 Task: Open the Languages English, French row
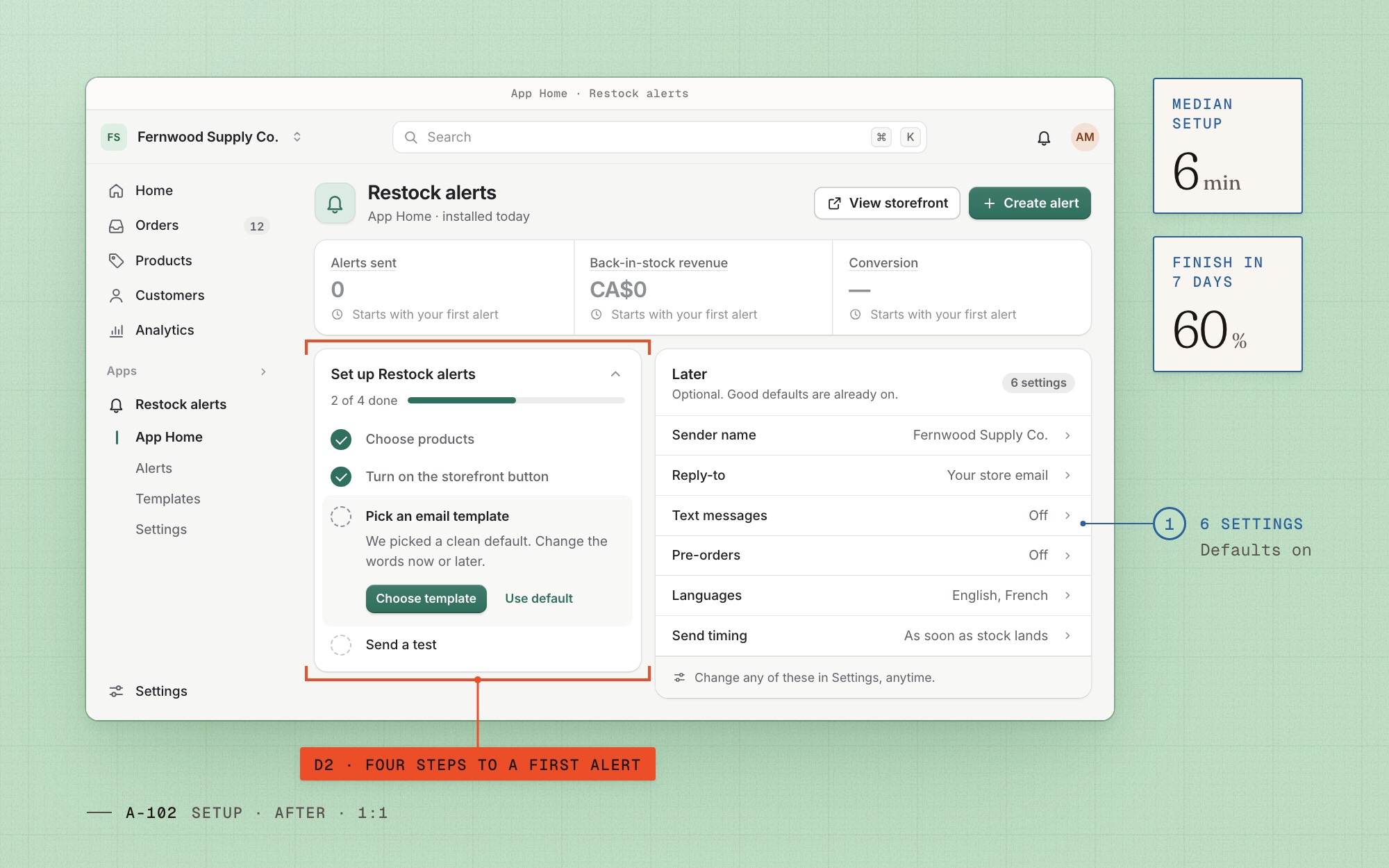pyautogui.click(x=872, y=596)
